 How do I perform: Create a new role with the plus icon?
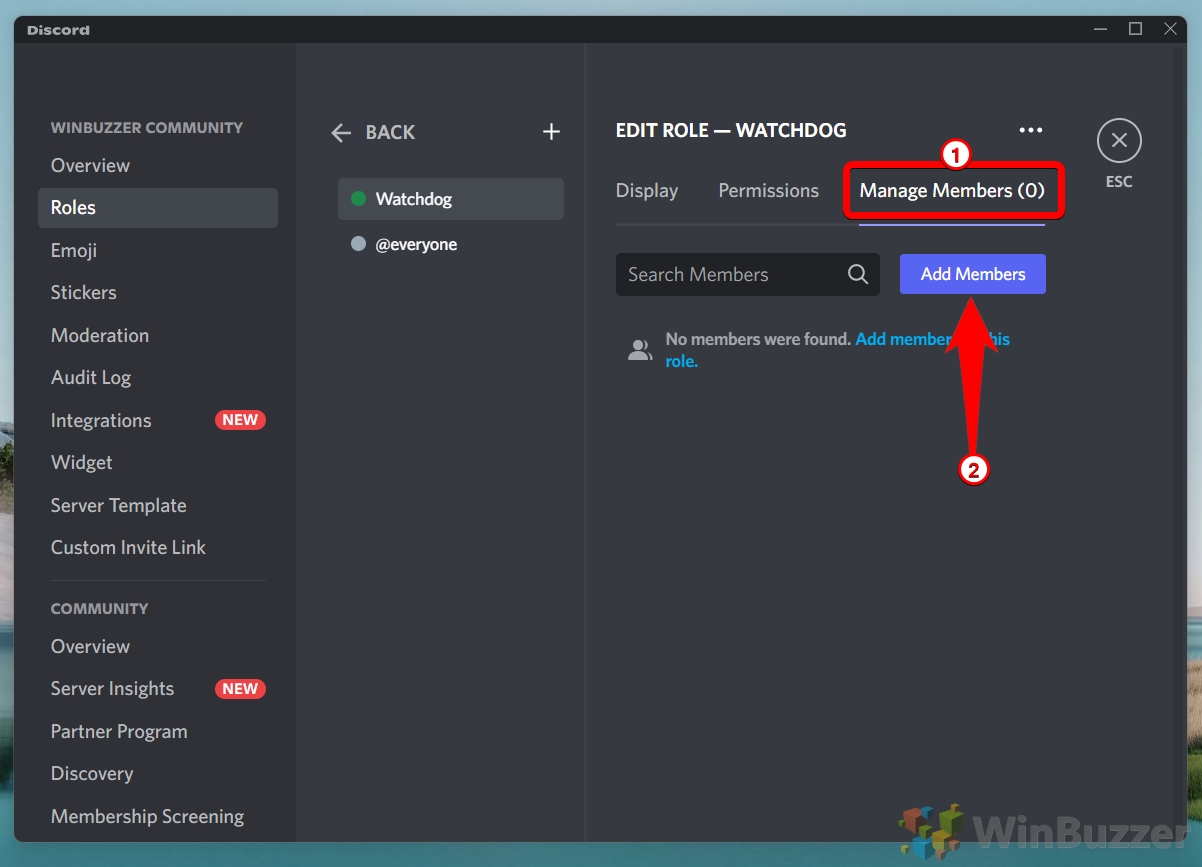(x=551, y=132)
